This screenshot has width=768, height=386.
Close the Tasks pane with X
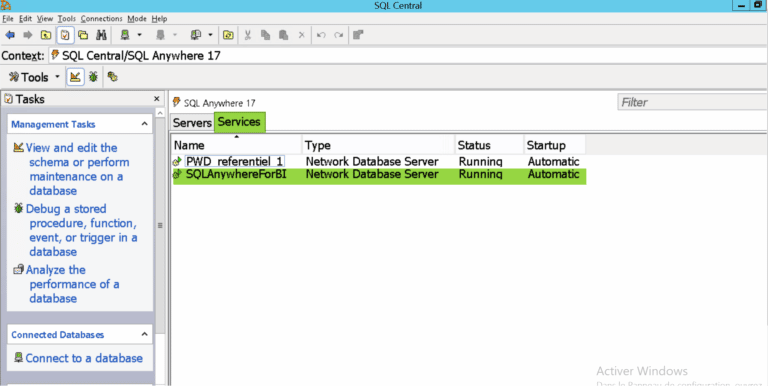pos(157,99)
